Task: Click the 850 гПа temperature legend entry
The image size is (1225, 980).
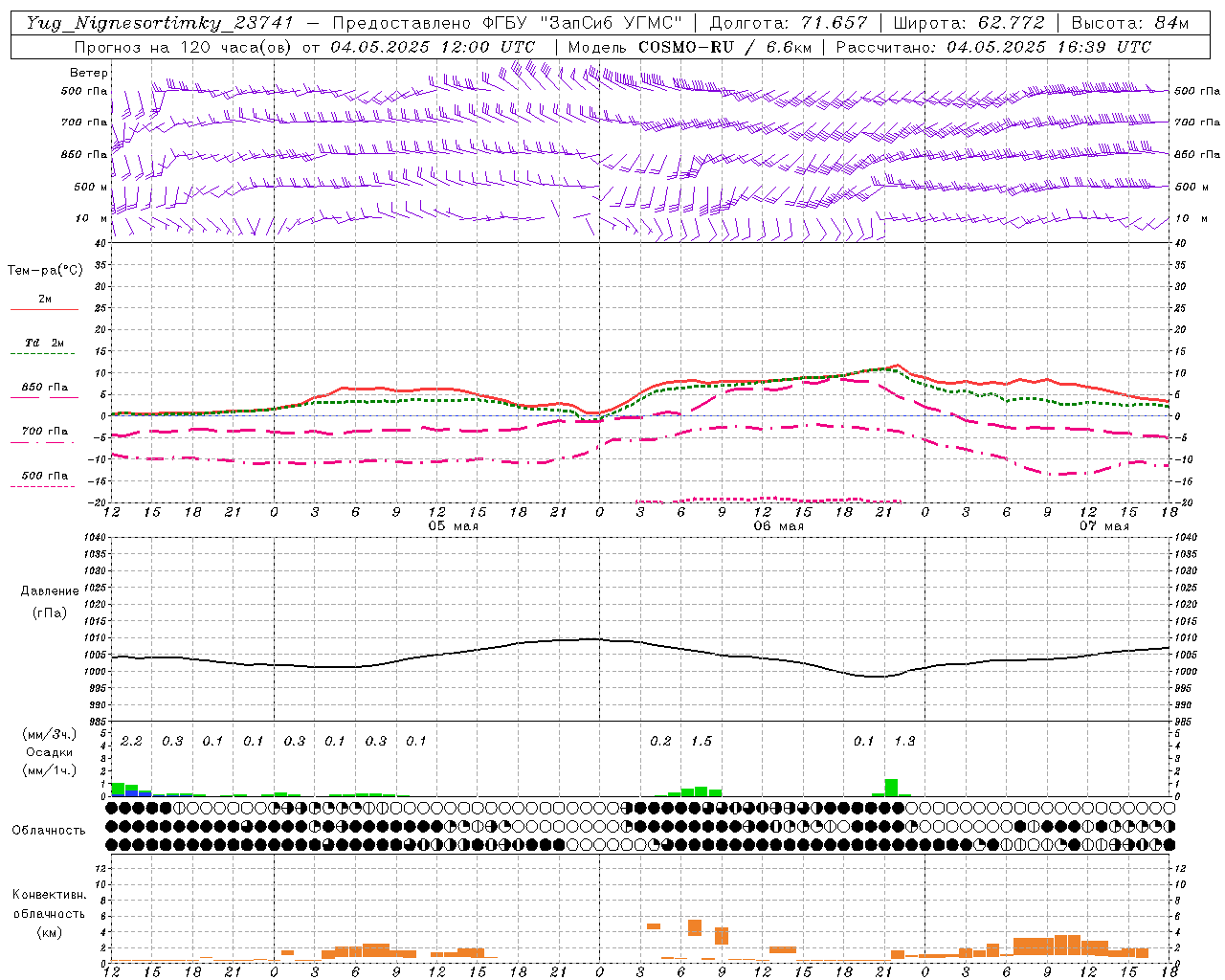Action: coord(45,388)
